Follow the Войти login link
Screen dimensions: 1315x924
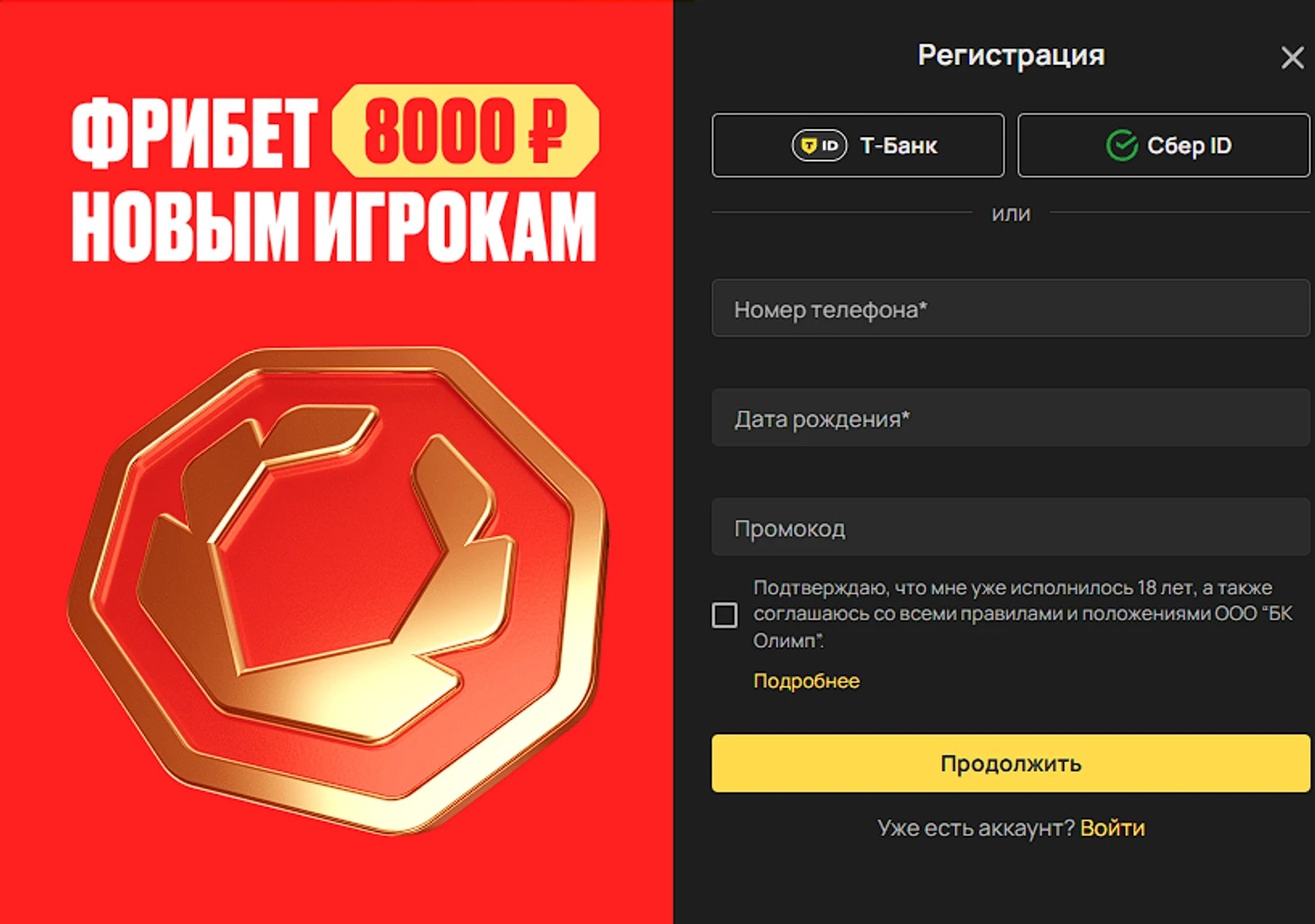(x=1112, y=828)
